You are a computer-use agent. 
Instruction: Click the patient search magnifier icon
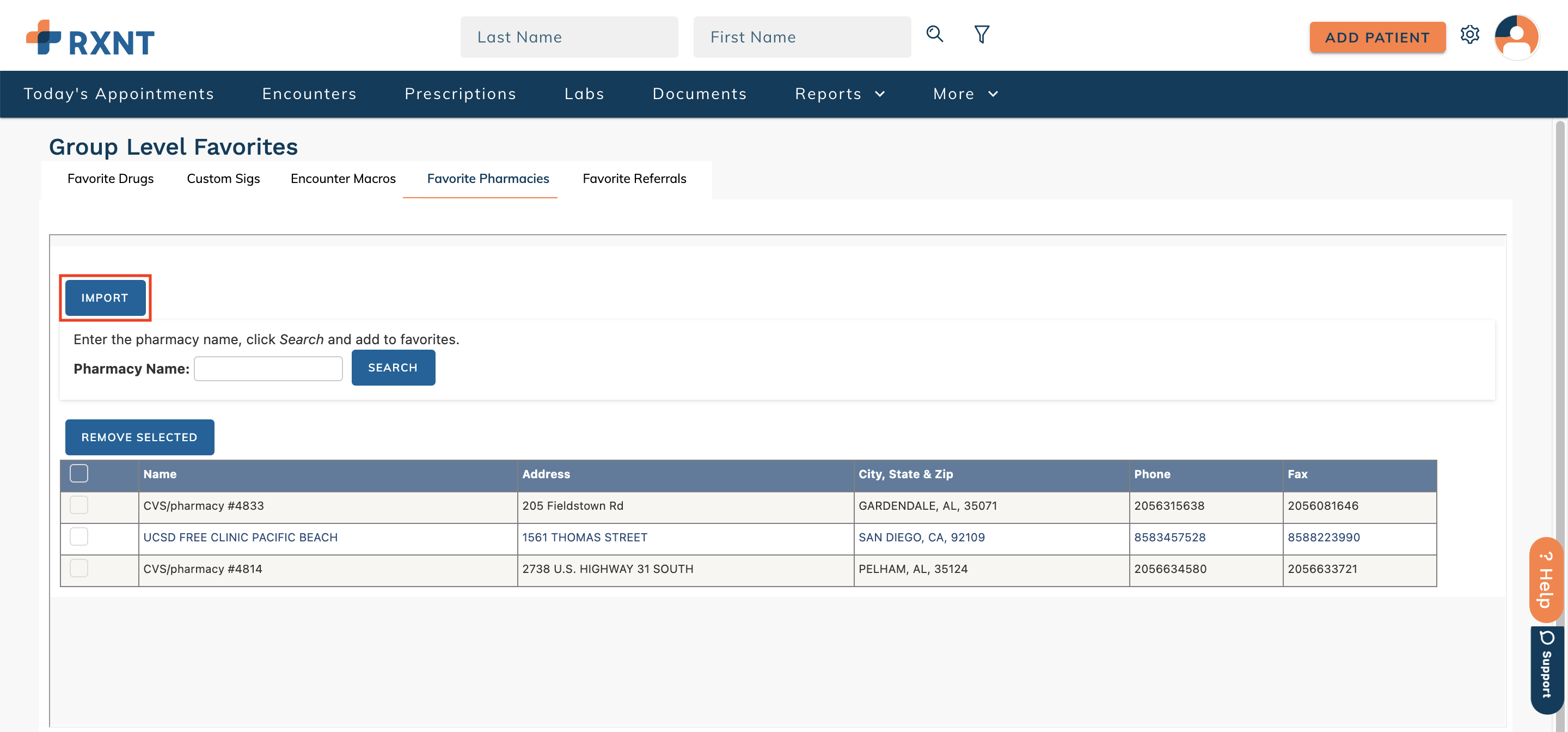pyautogui.click(x=934, y=34)
